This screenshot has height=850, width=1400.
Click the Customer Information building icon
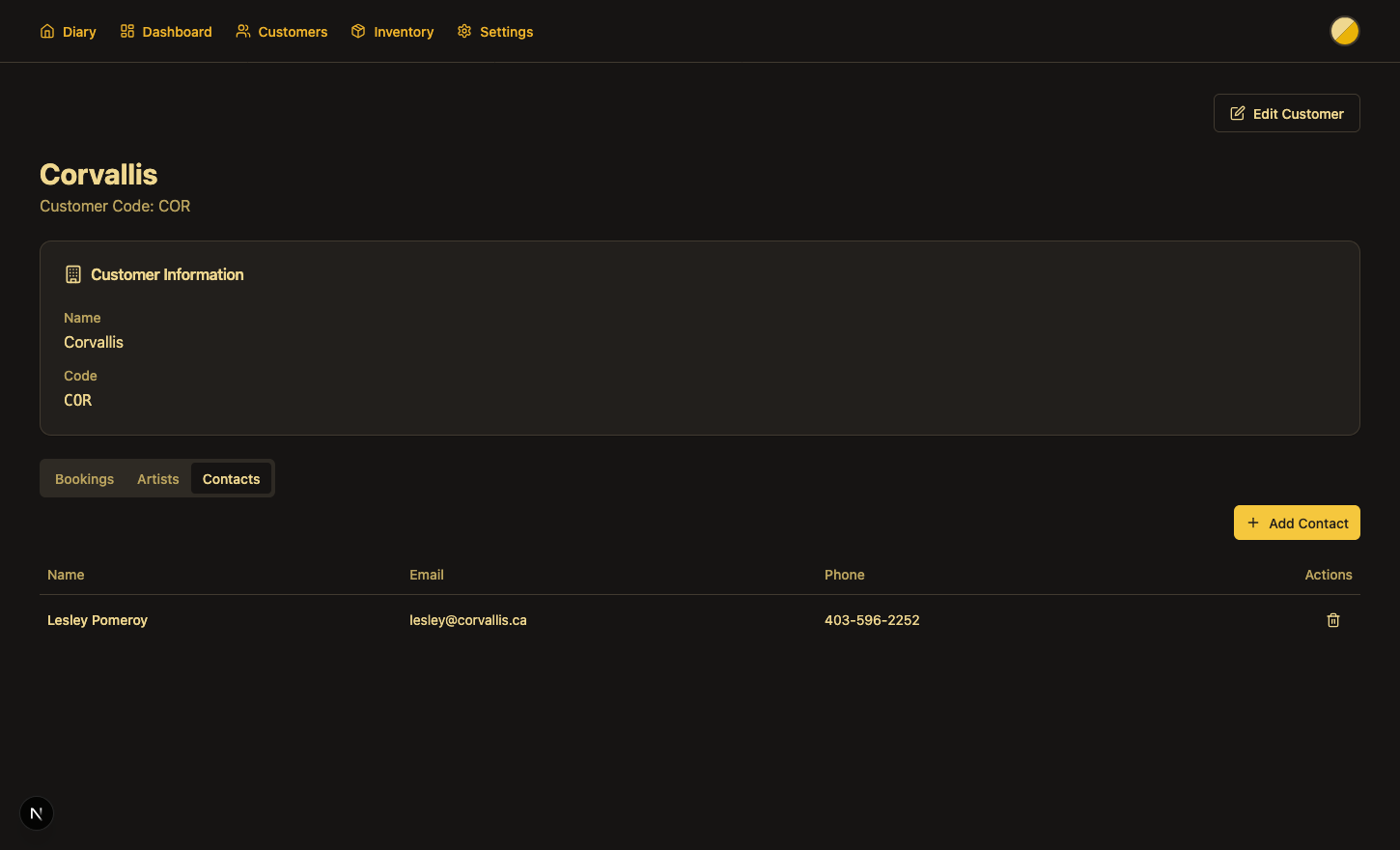coord(73,275)
